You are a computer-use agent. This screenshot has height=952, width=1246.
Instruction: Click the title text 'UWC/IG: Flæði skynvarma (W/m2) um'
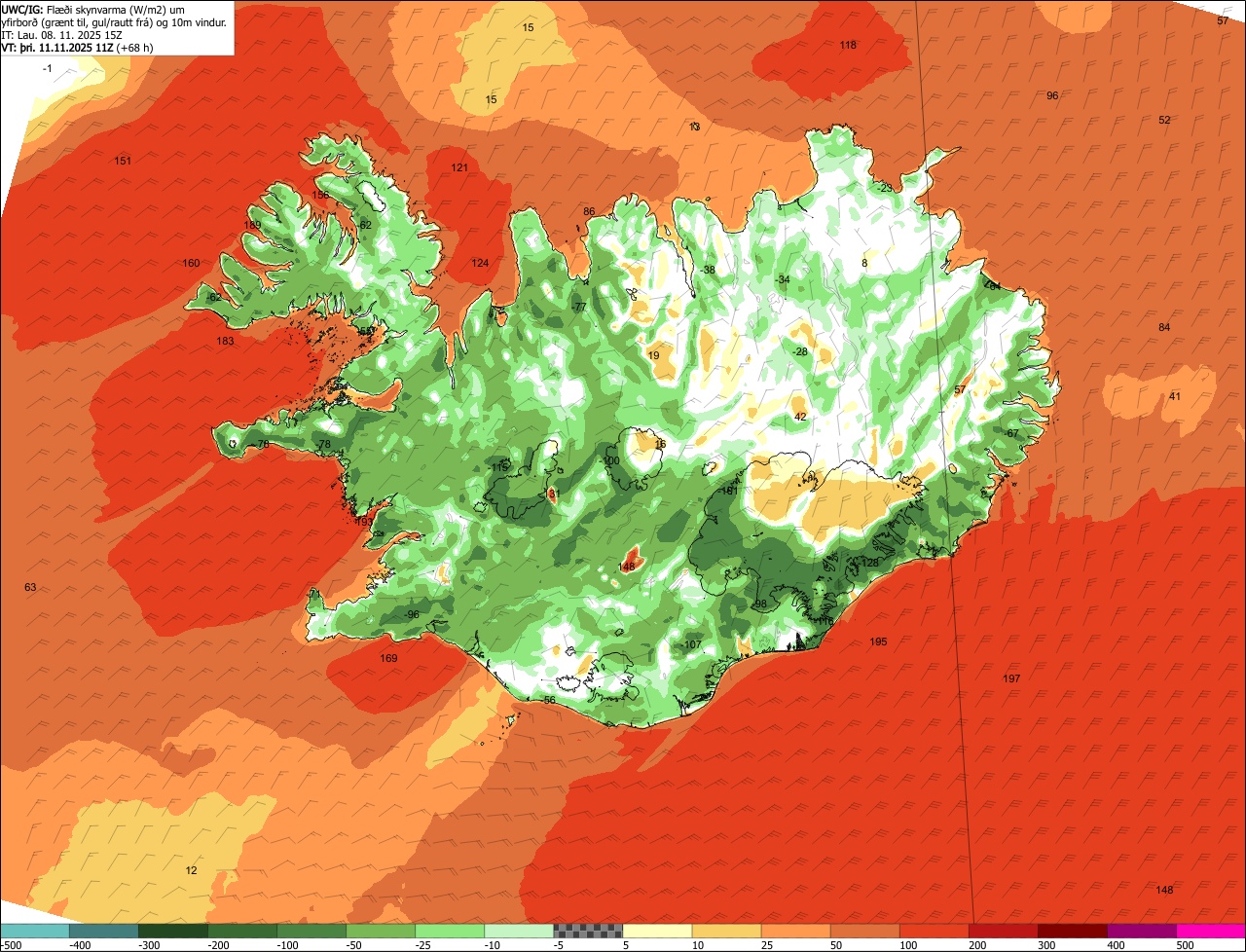pyautogui.click(x=93, y=9)
